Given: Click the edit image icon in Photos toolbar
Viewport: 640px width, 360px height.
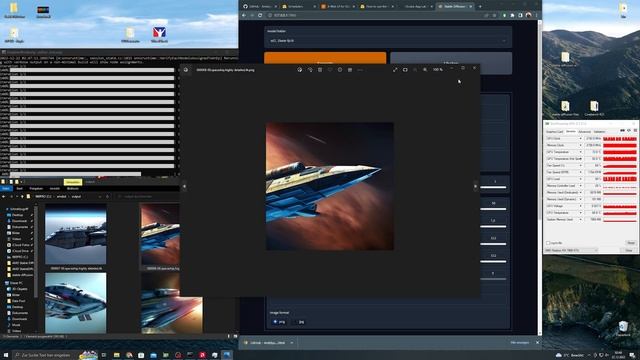Looking at the screenshot, I should (x=300, y=70).
